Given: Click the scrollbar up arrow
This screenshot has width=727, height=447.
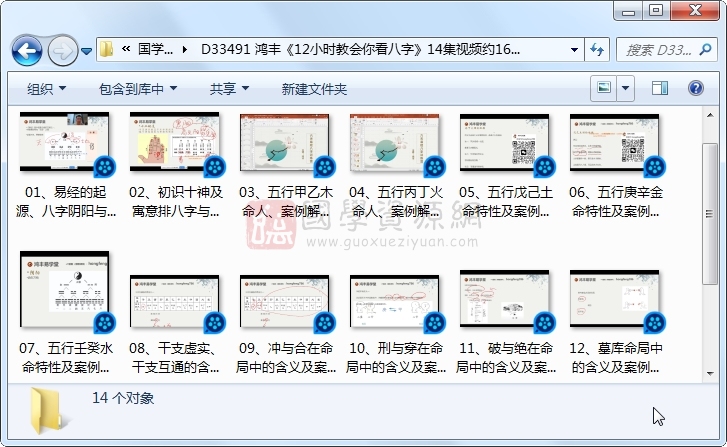Looking at the screenshot, I should coord(710,115).
